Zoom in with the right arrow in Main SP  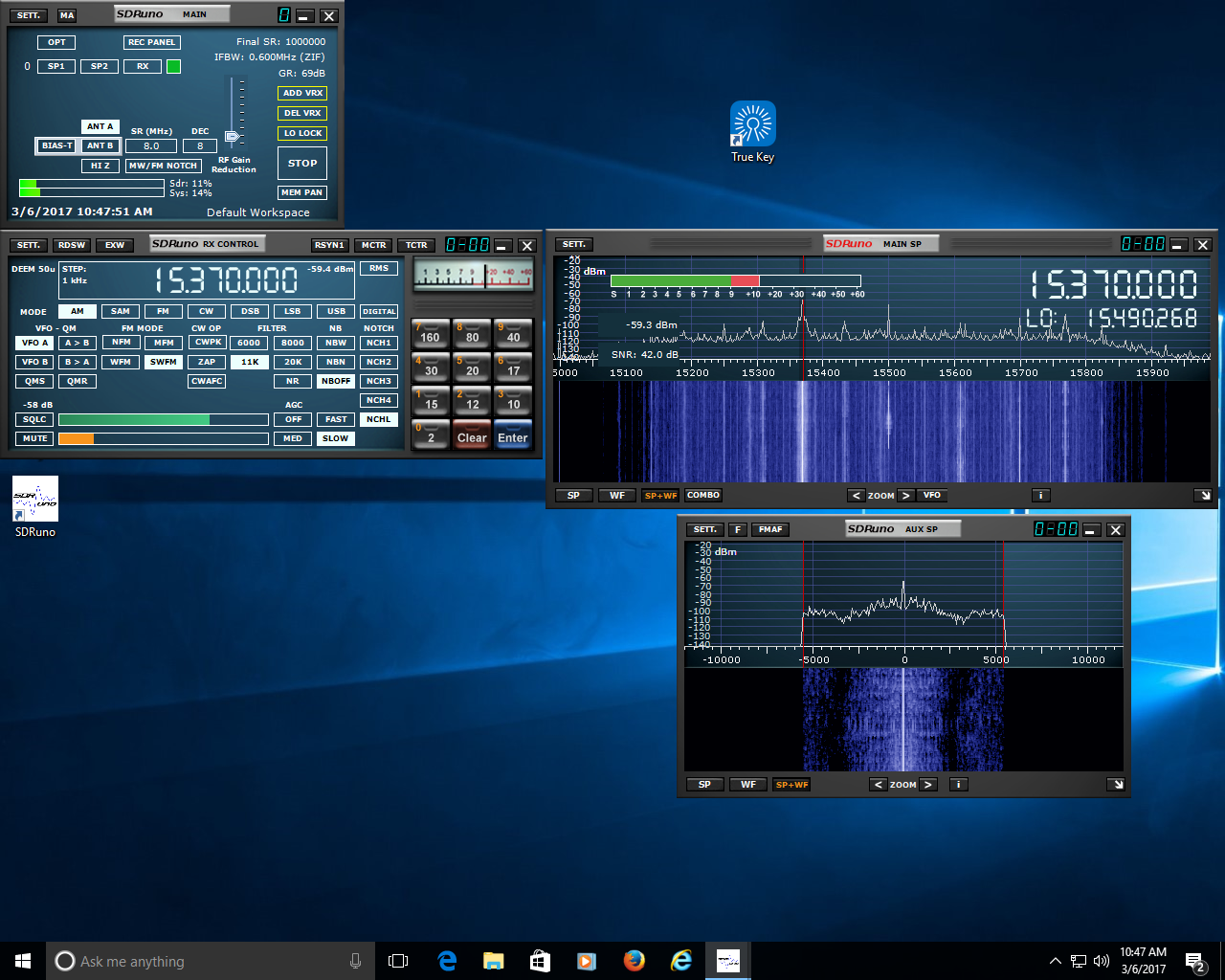[905, 496]
